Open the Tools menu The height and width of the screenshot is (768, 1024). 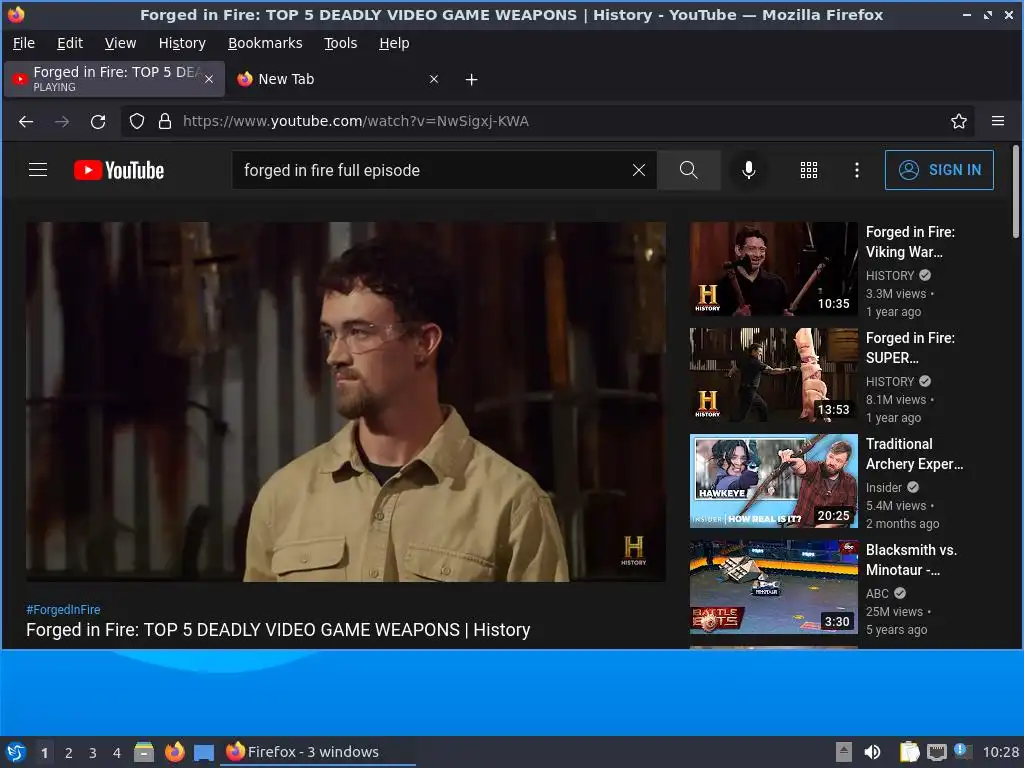[x=340, y=43]
